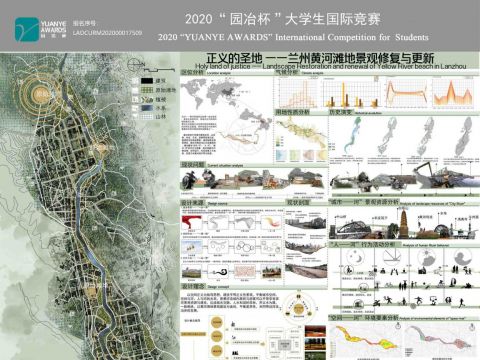Click the 设计来源 section heading
480x360 pixels.
(x=193, y=203)
